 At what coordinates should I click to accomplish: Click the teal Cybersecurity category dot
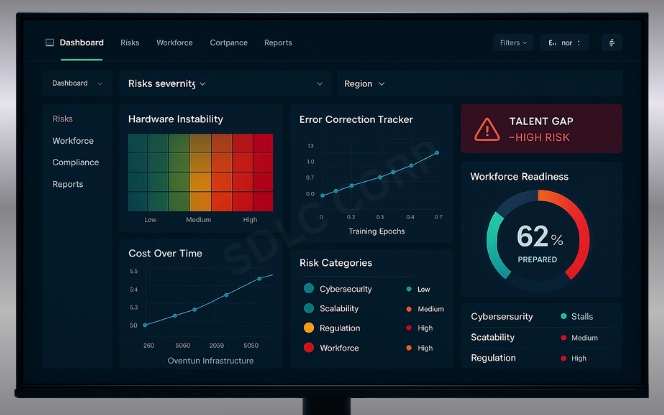point(309,289)
